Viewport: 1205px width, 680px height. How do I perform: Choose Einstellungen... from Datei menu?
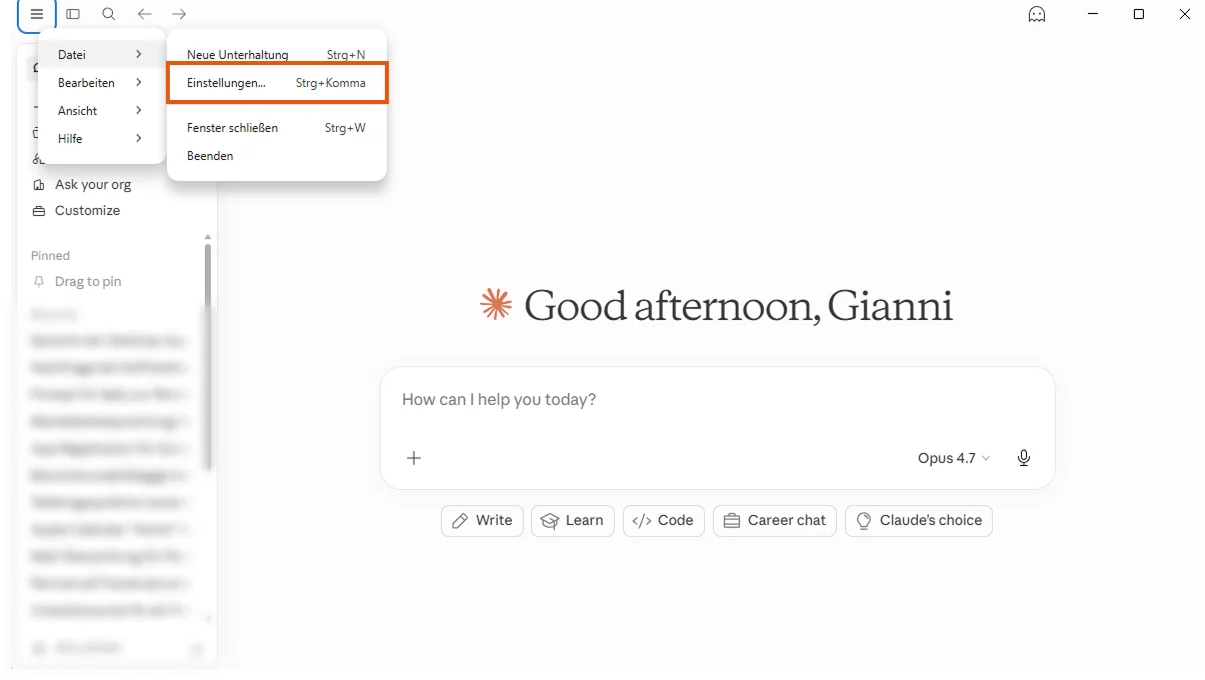276,83
